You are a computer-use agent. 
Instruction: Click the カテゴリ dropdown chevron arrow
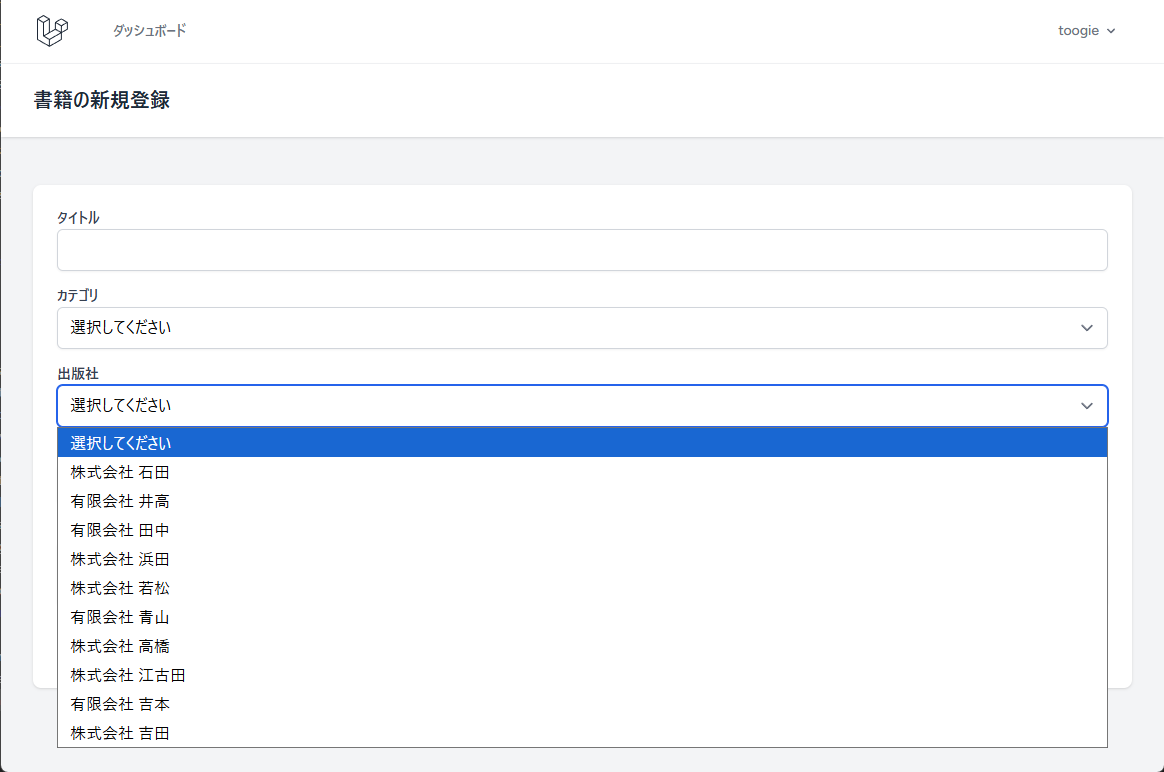click(x=1087, y=328)
